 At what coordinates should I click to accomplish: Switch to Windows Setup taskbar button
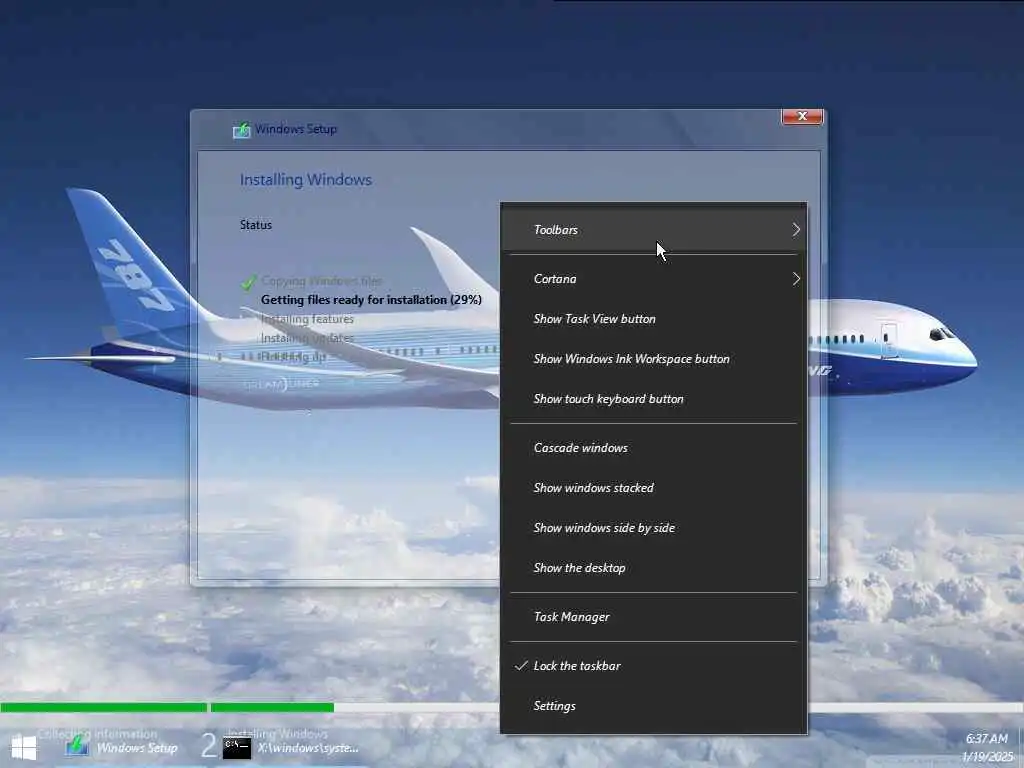(121, 747)
